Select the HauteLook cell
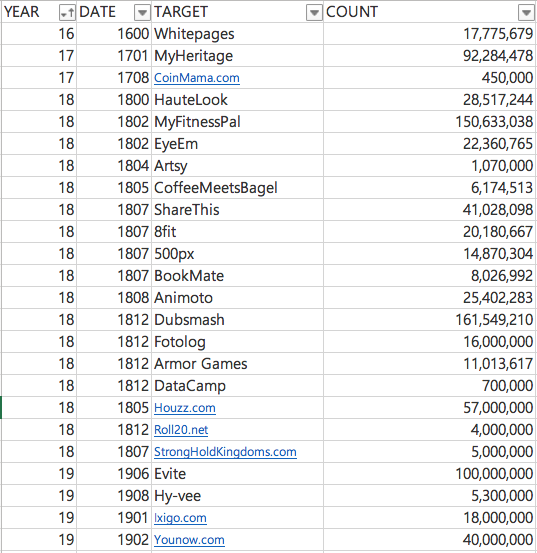 (238, 100)
